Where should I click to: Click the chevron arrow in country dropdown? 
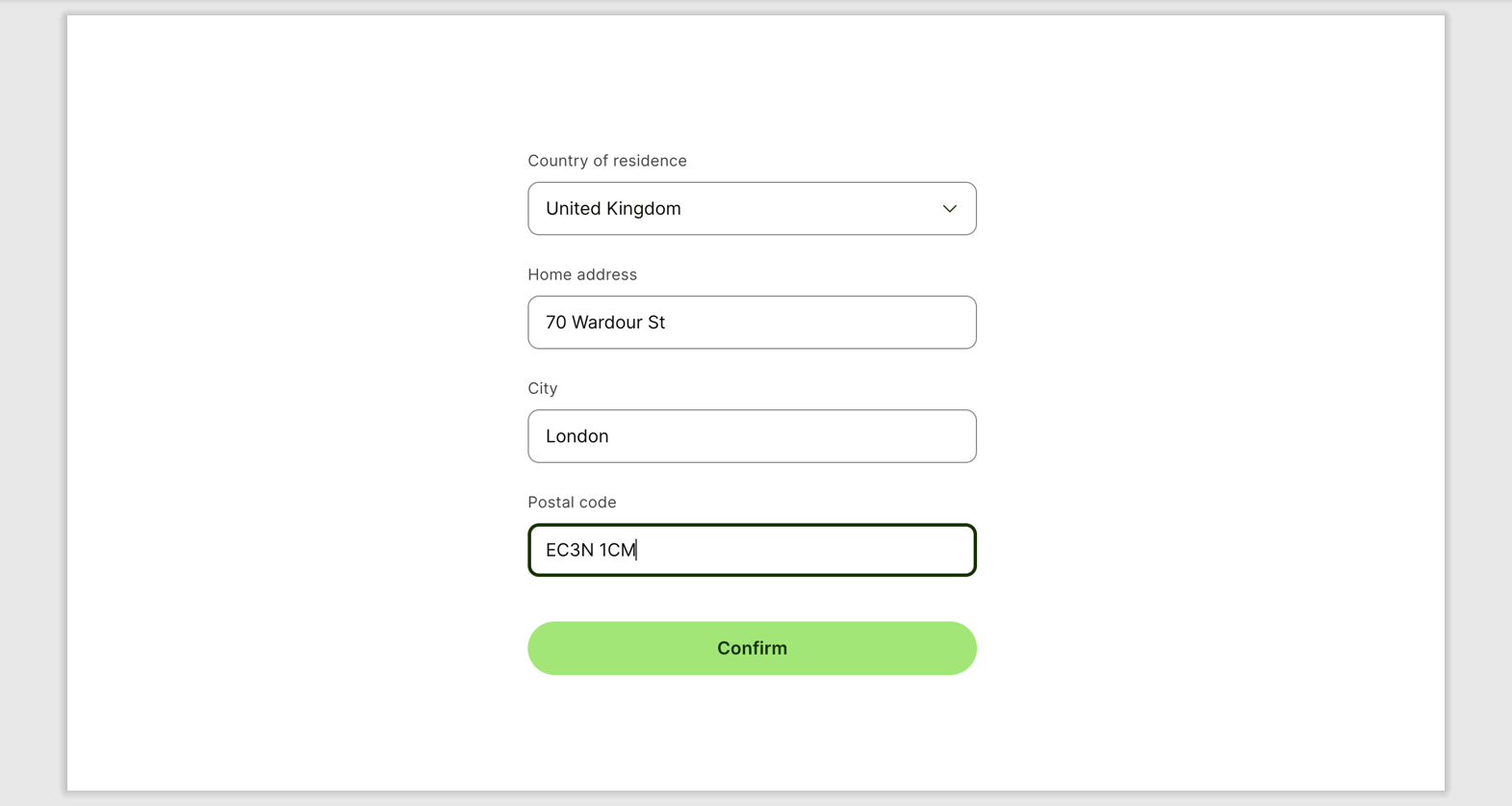(x=949, y=209)
